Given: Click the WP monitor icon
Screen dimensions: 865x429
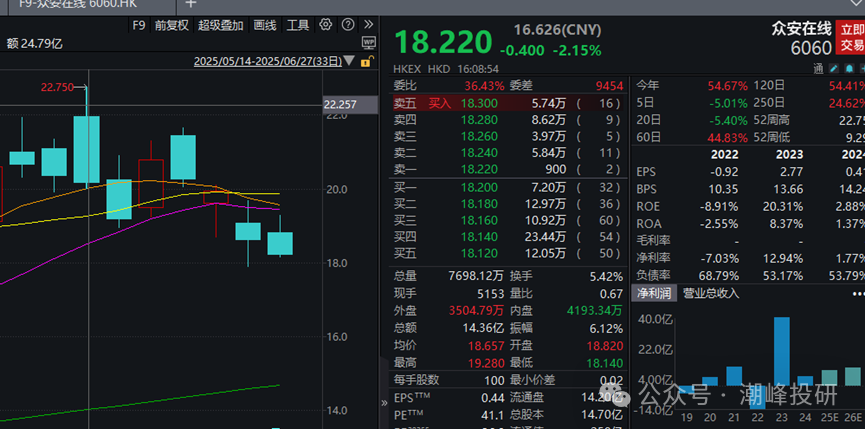Looking at the screenshot, I should tap(369, 42).
